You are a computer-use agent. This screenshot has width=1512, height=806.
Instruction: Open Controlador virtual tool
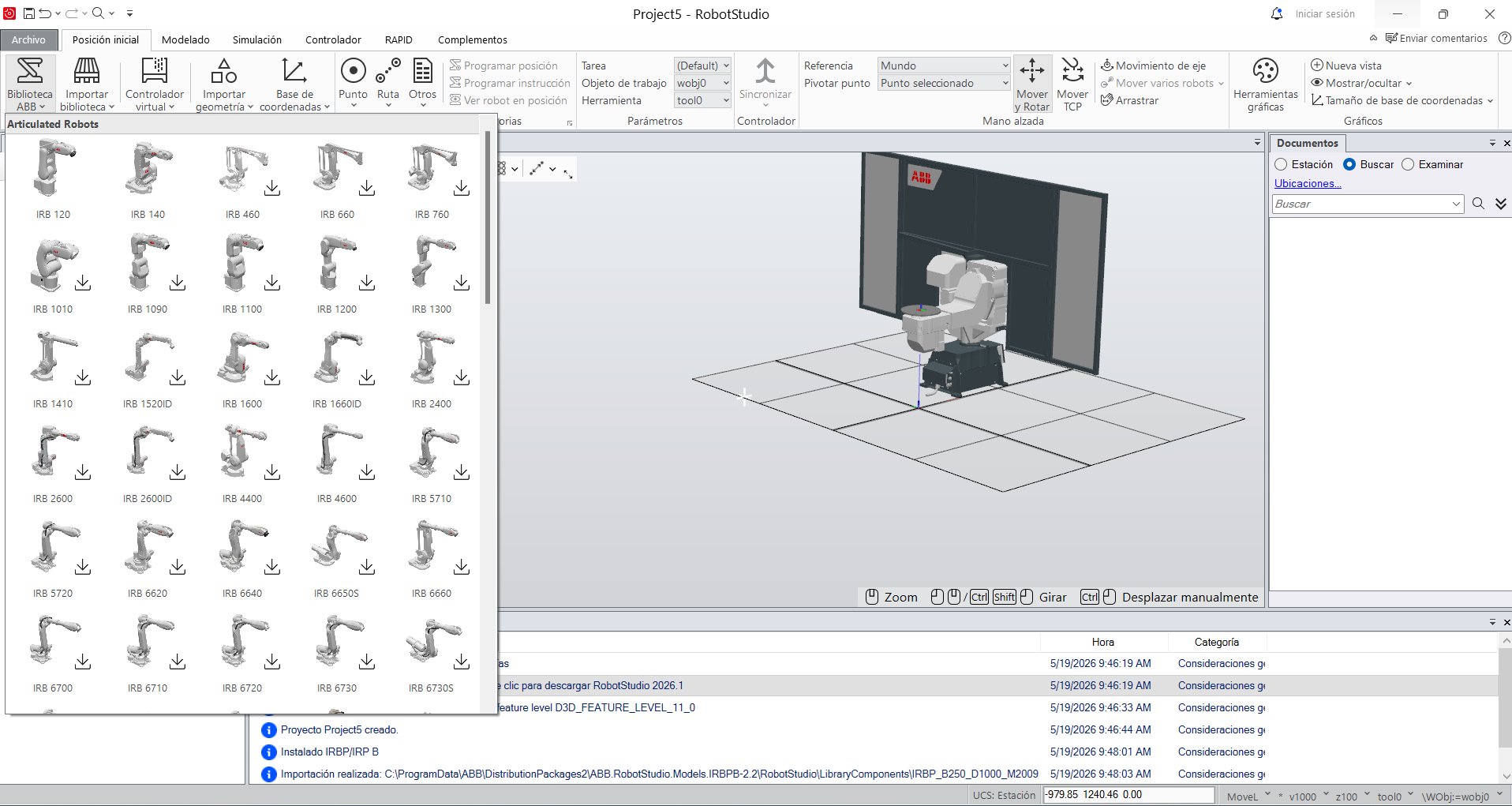pos(155,84)
